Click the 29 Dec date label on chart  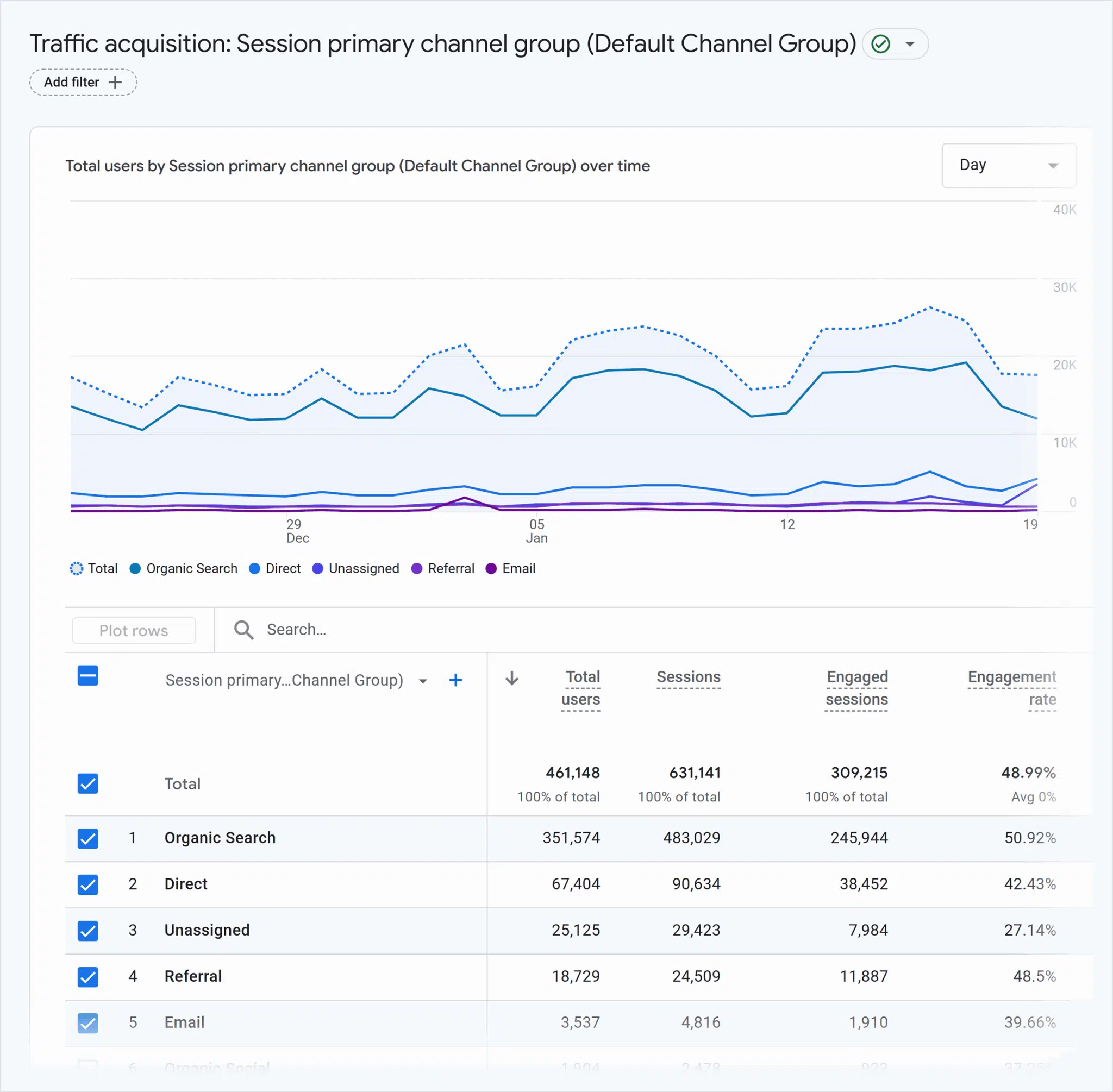point(297,531)
